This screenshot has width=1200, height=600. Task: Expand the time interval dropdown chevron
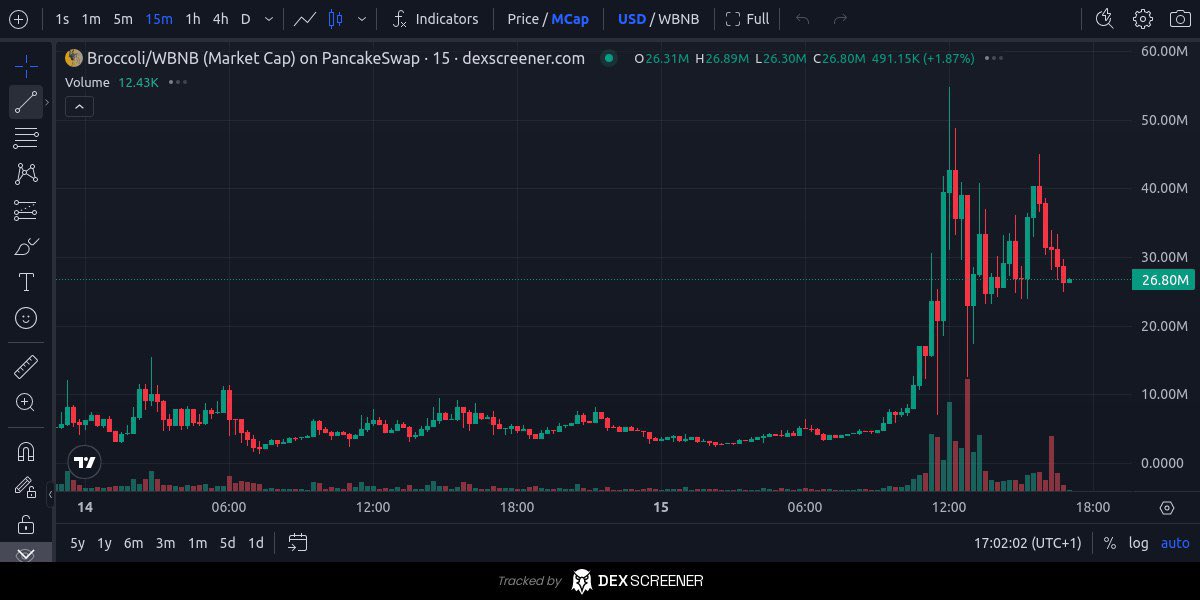pos(269,19)
